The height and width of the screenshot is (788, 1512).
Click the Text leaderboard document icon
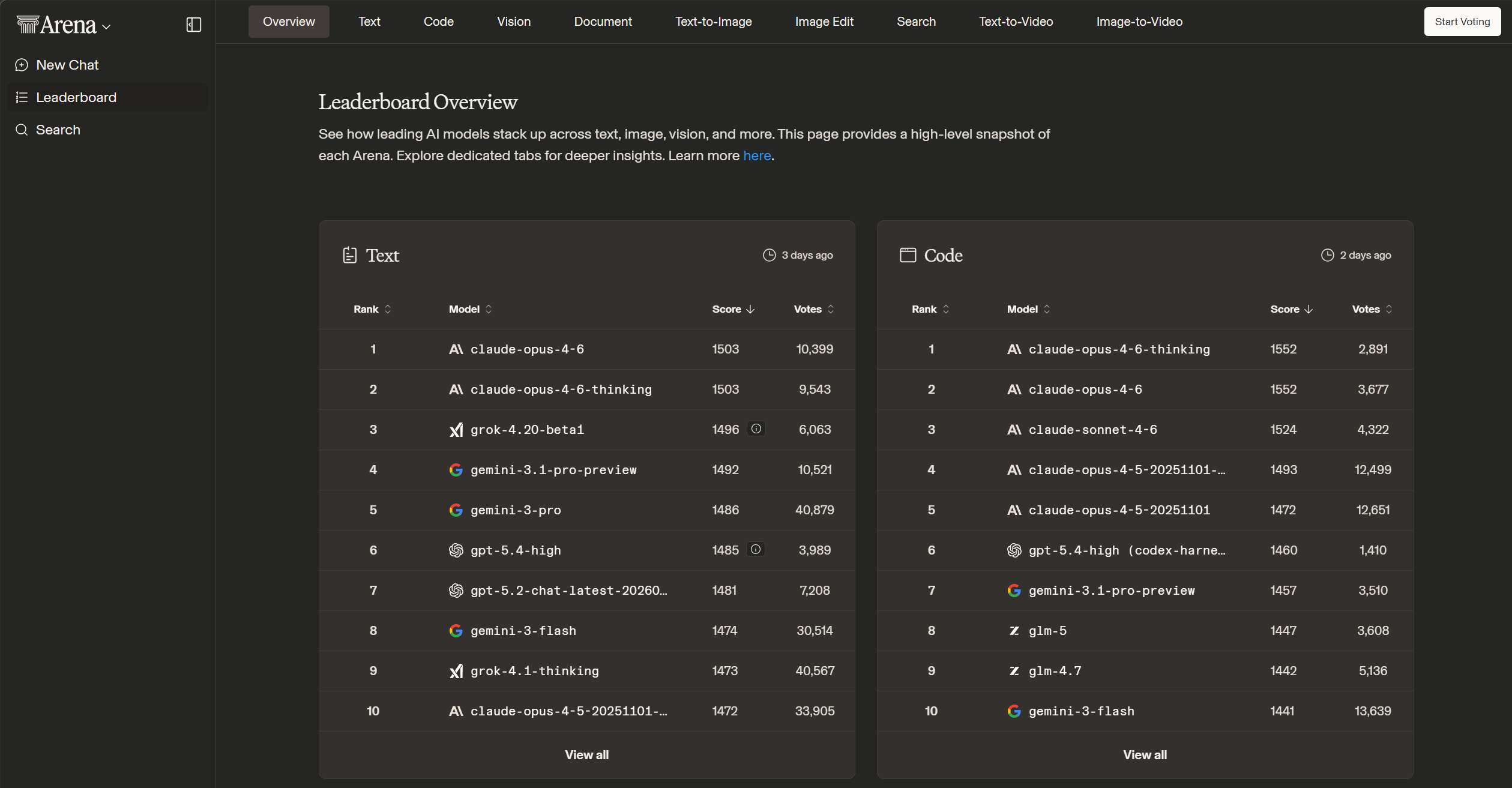coord(349,255)
